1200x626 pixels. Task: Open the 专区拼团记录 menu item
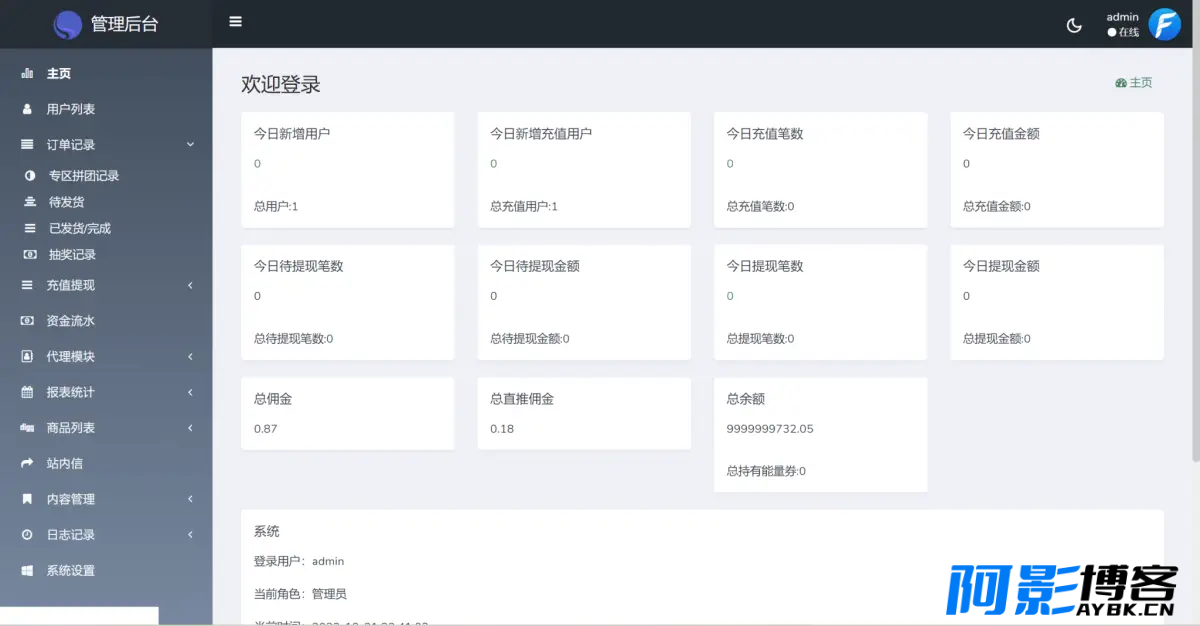(x=84, y=176)
